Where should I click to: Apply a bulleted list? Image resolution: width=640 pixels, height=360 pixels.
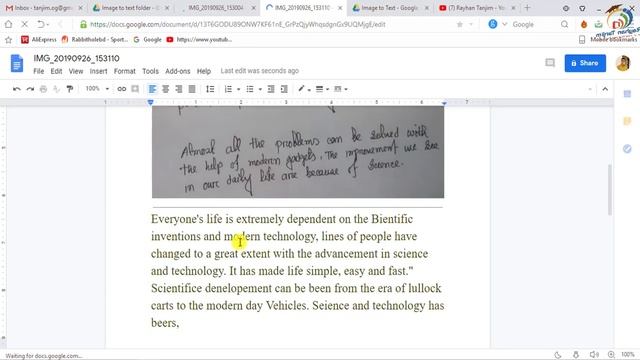point(250,89)
